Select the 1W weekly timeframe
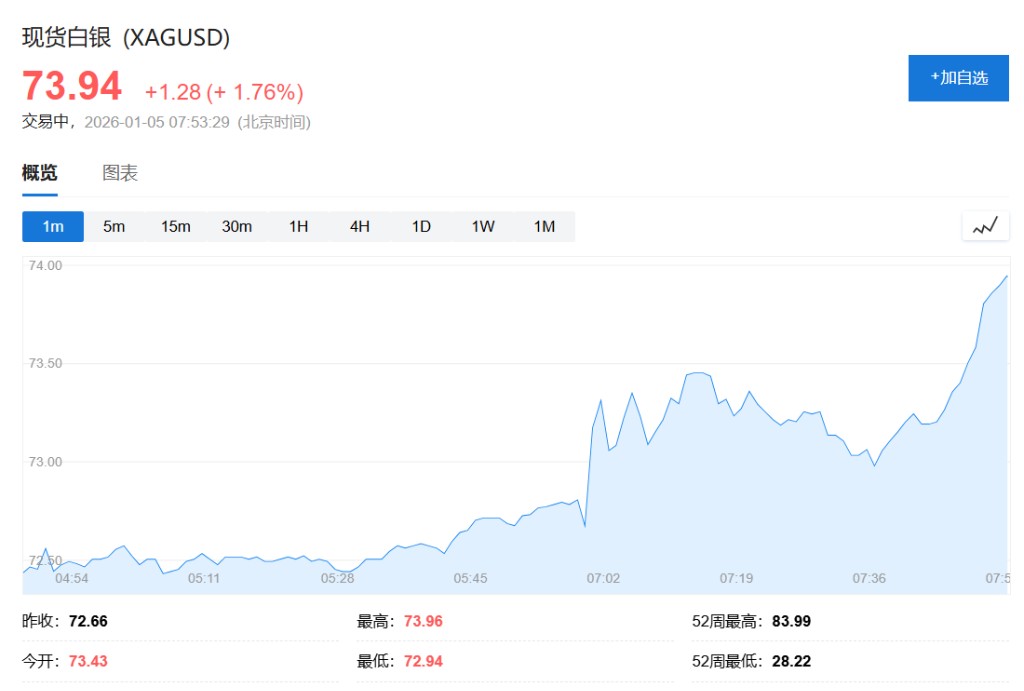The width and height of the screenshot is (1024, 691). 483,226
